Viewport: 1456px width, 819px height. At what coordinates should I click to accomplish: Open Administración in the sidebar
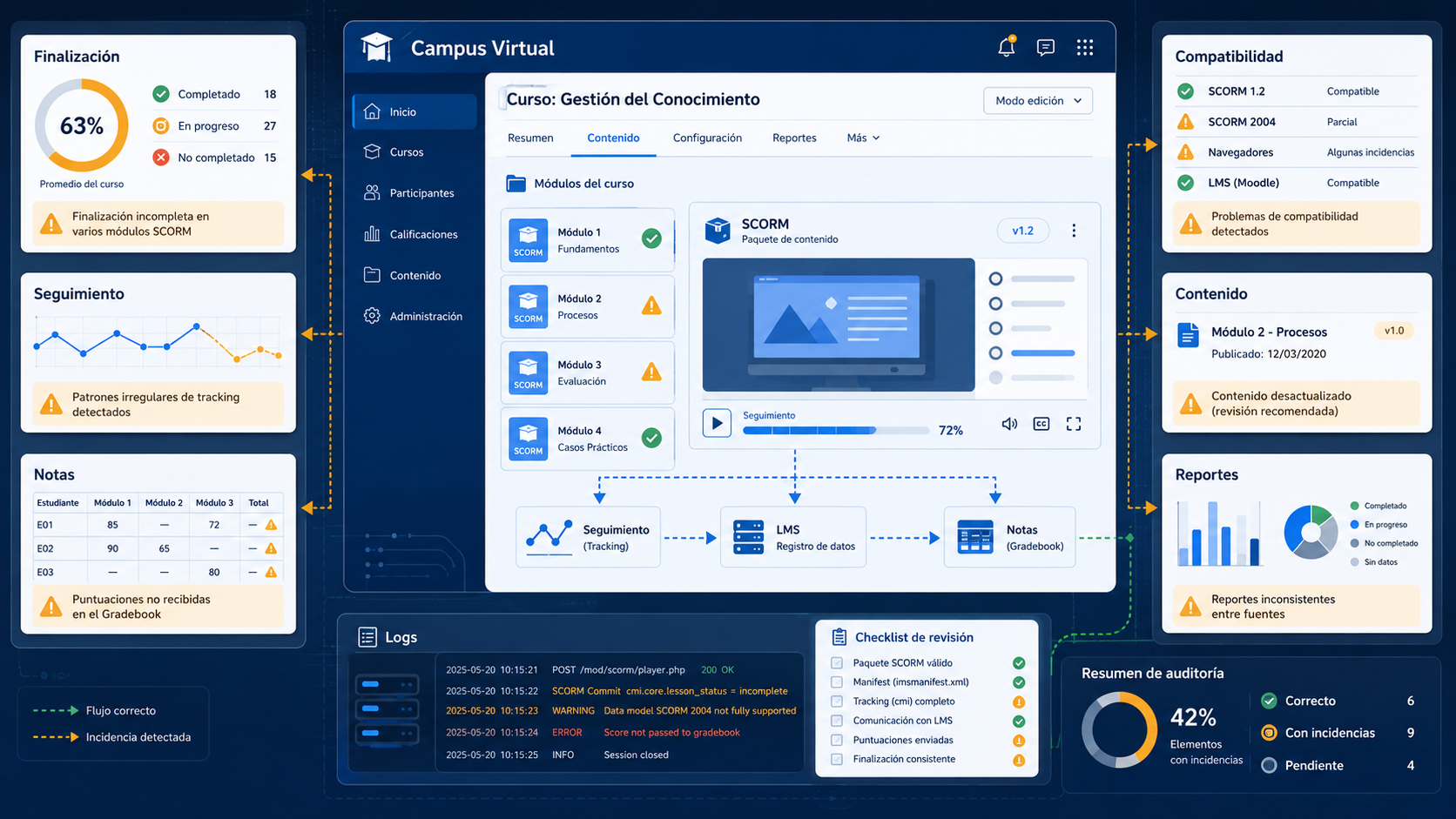click(x=415, y=316)
